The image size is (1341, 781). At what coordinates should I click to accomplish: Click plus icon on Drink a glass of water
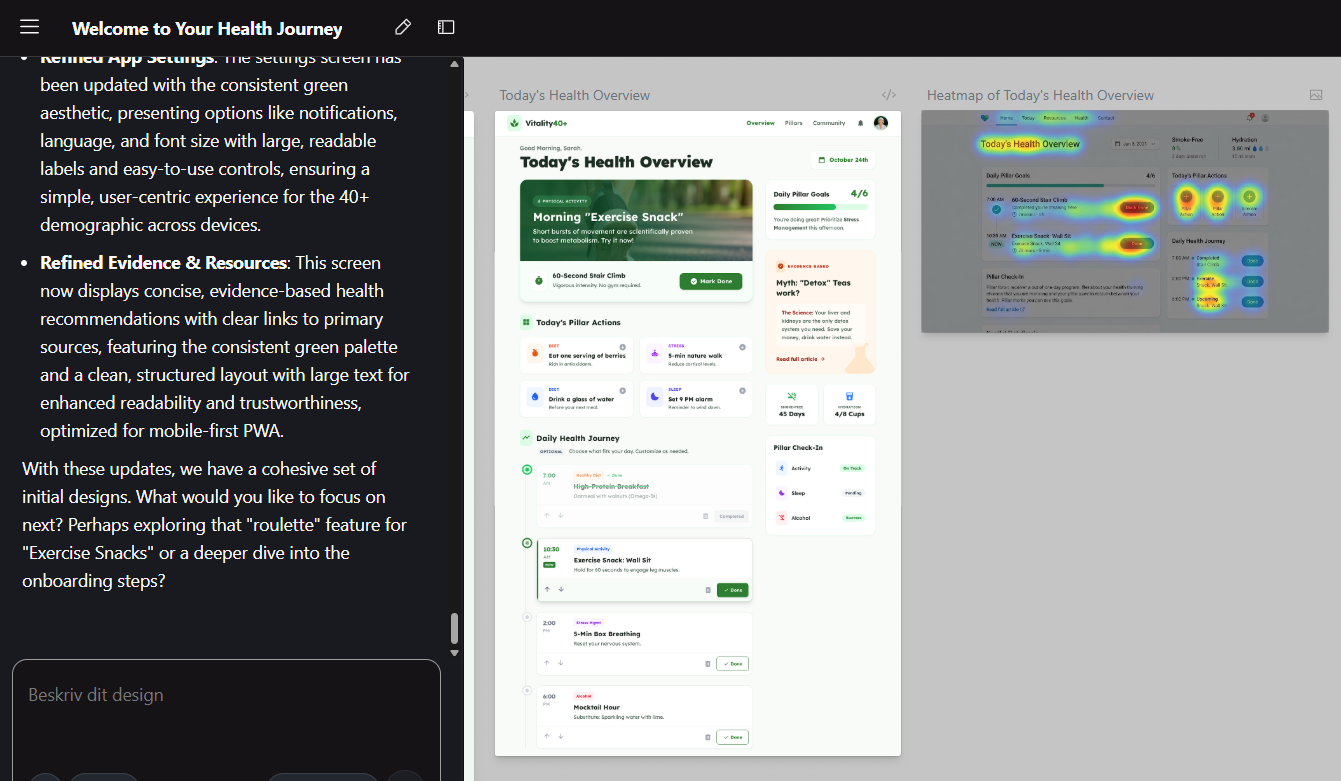coord(622,390)
